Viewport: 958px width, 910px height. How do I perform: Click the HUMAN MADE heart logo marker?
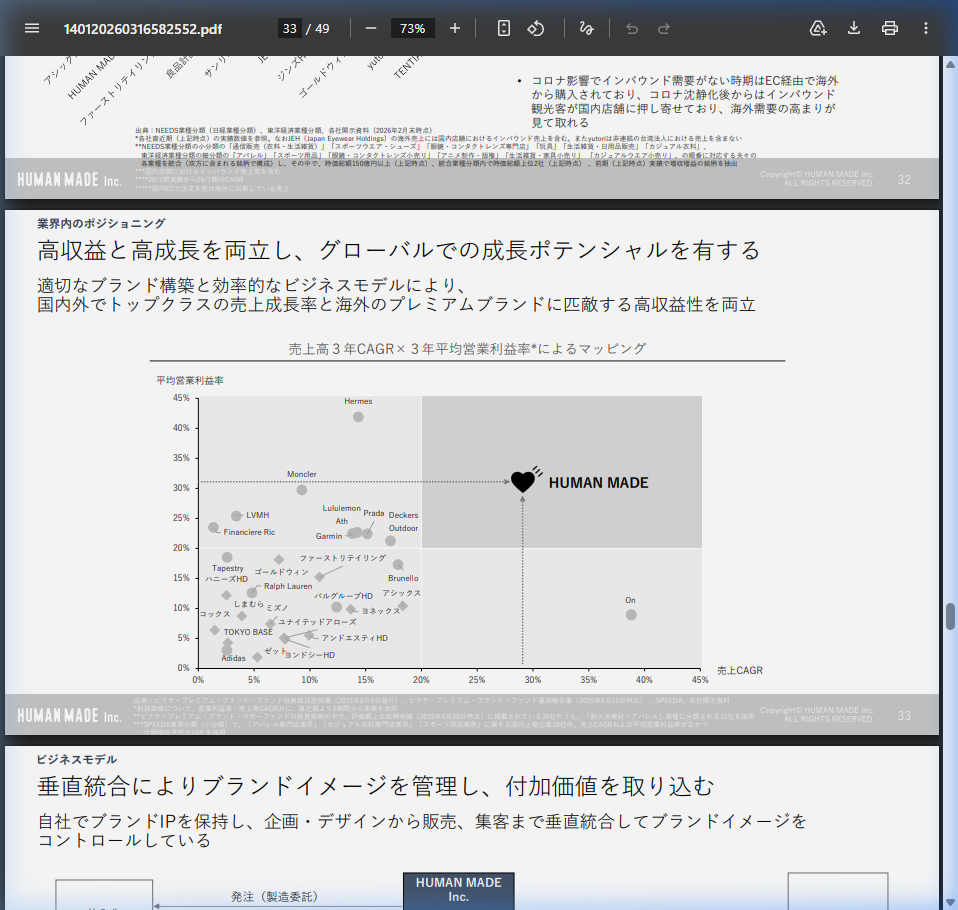click(524, 480)
